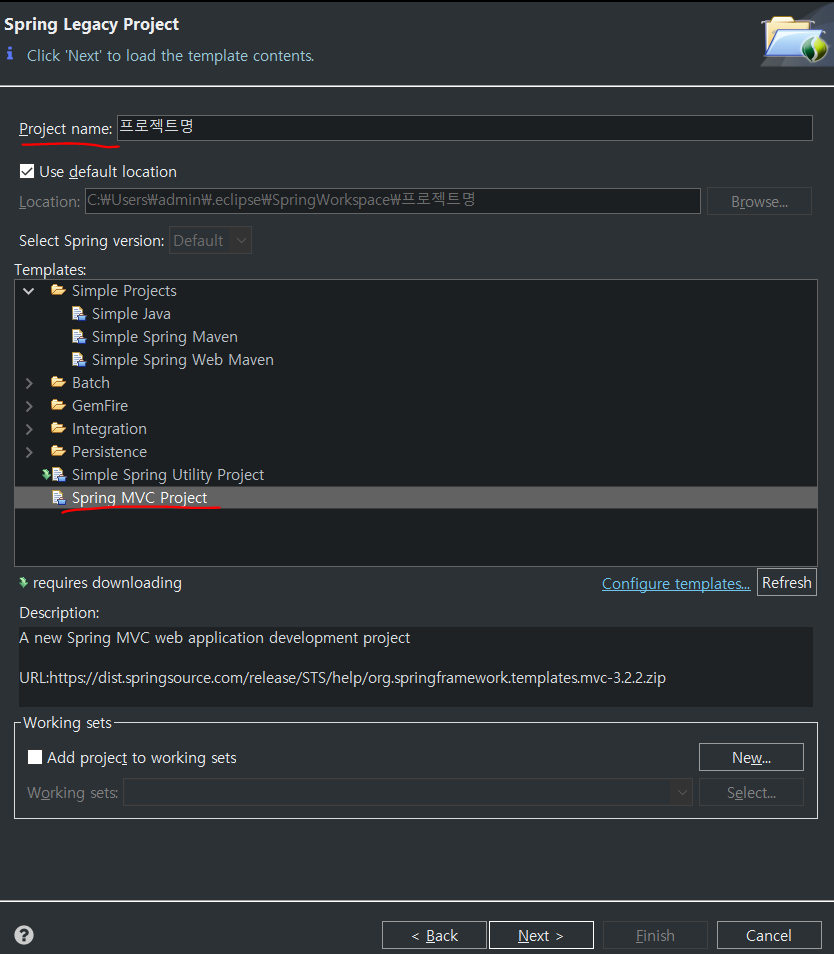834x954 pixels.
Task: Click the Simple Projects folder icon
Action: click(x=58, y=290)
